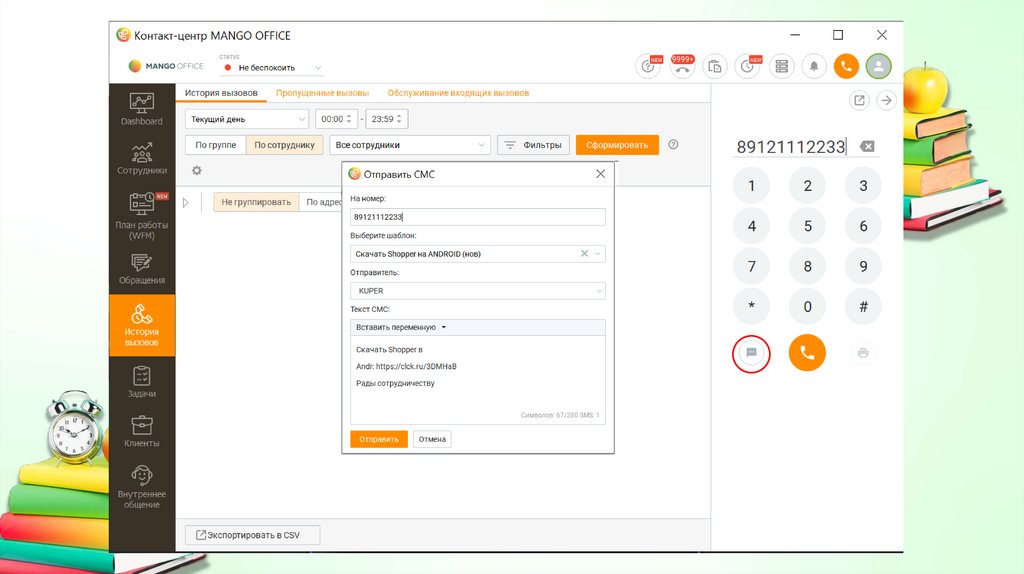Viewport: 1024px width, 574px height.
Task: Click the pop-out dialer icon
Action: click(859, 100)
